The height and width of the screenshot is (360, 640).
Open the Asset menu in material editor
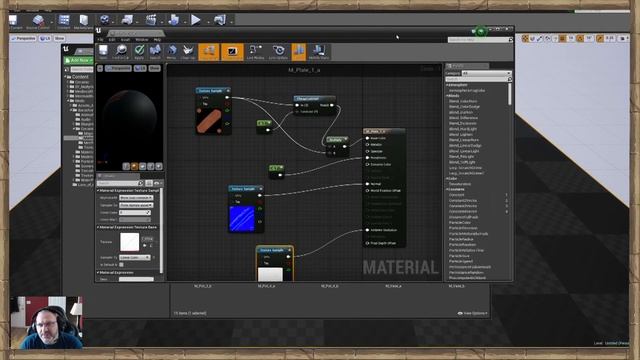(125, 40)
